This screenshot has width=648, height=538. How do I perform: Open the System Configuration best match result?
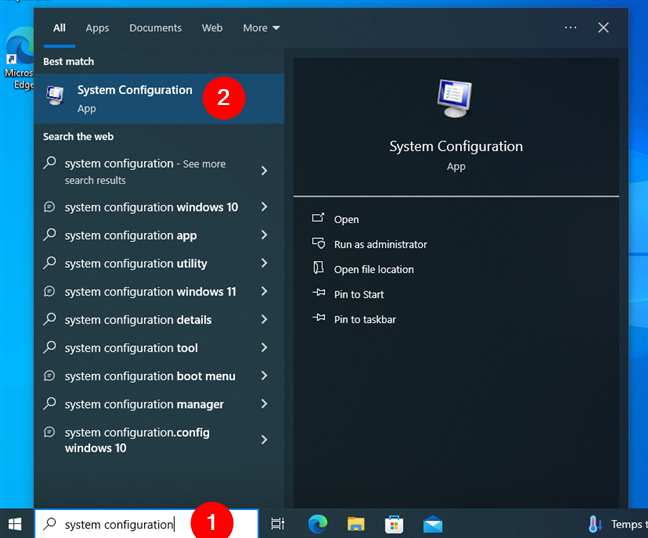tap(159, 99)
